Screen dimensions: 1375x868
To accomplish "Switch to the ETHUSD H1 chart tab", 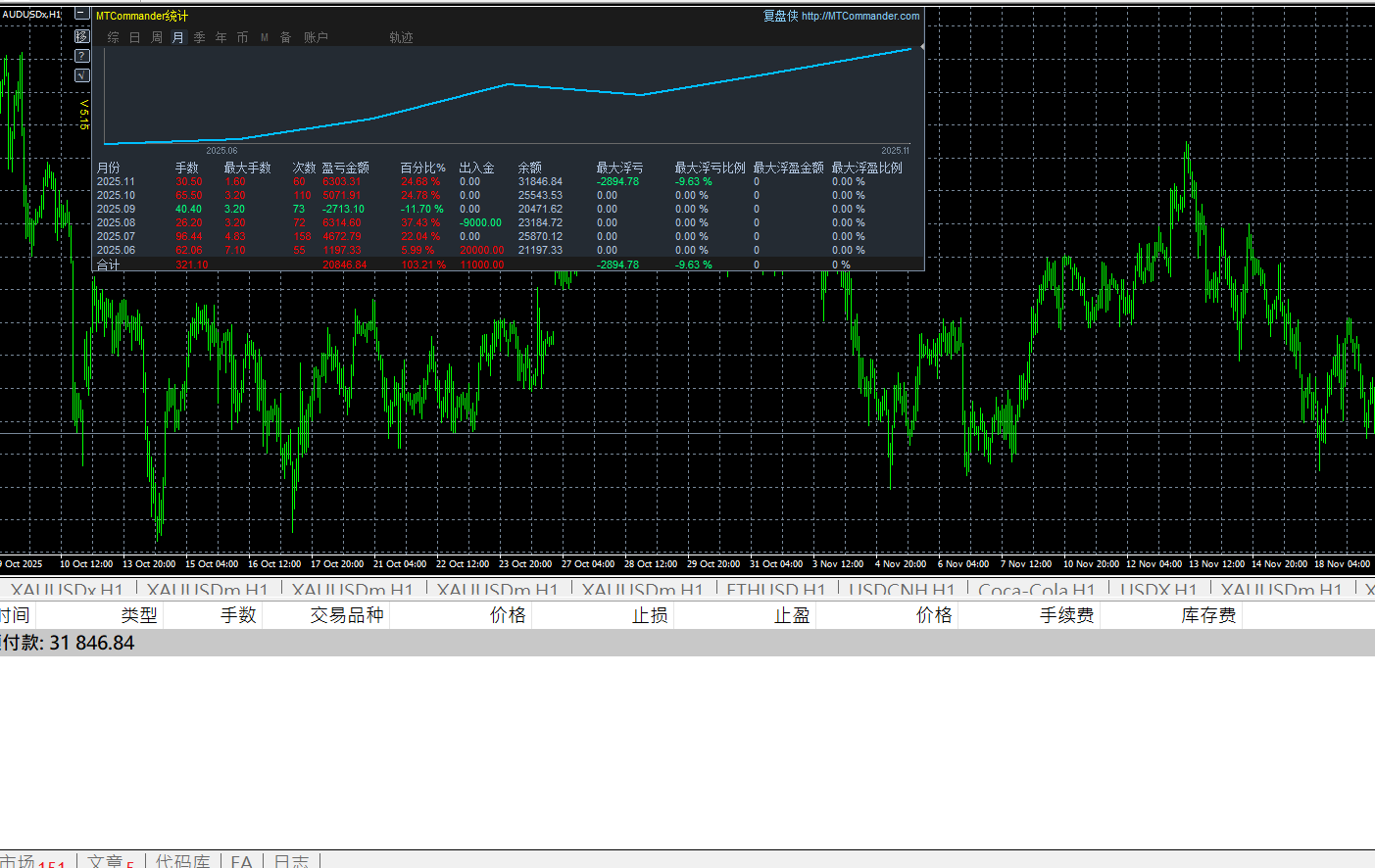I will coord(776,590).
